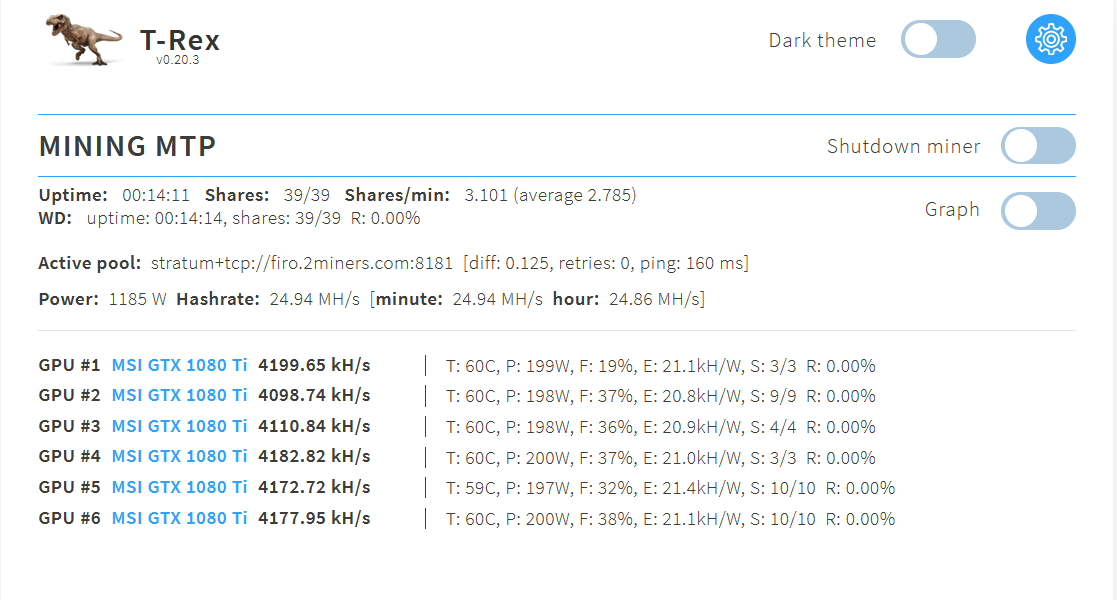Enable the Dark theme switch

(937, 40)
